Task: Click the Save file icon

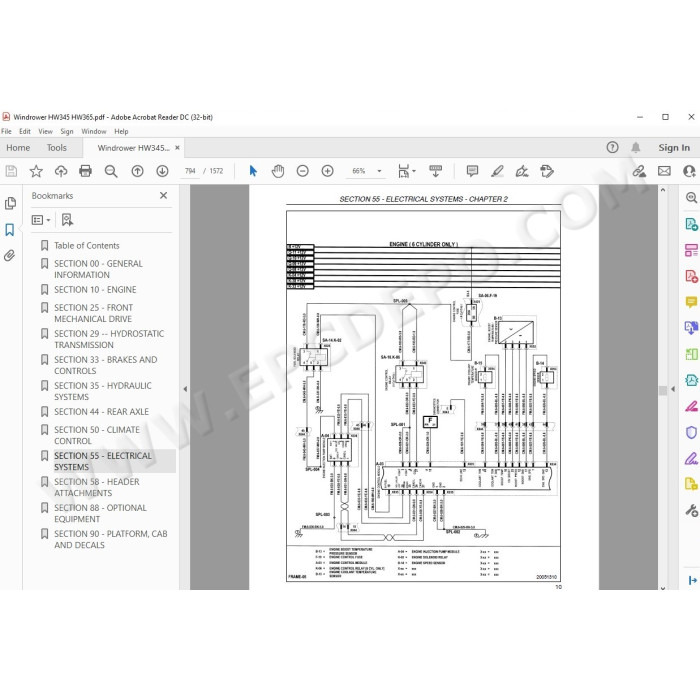Action: pos(11,171)
